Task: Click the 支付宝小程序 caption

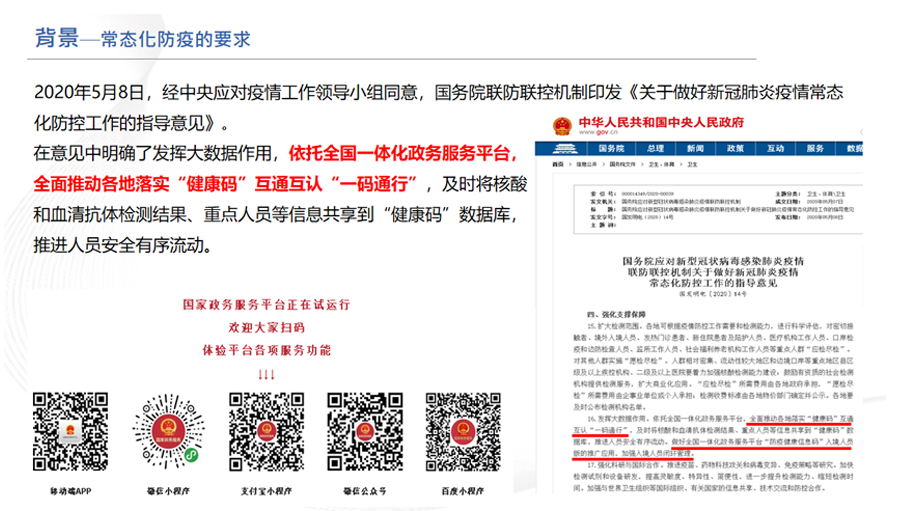Action: [266, 491]
